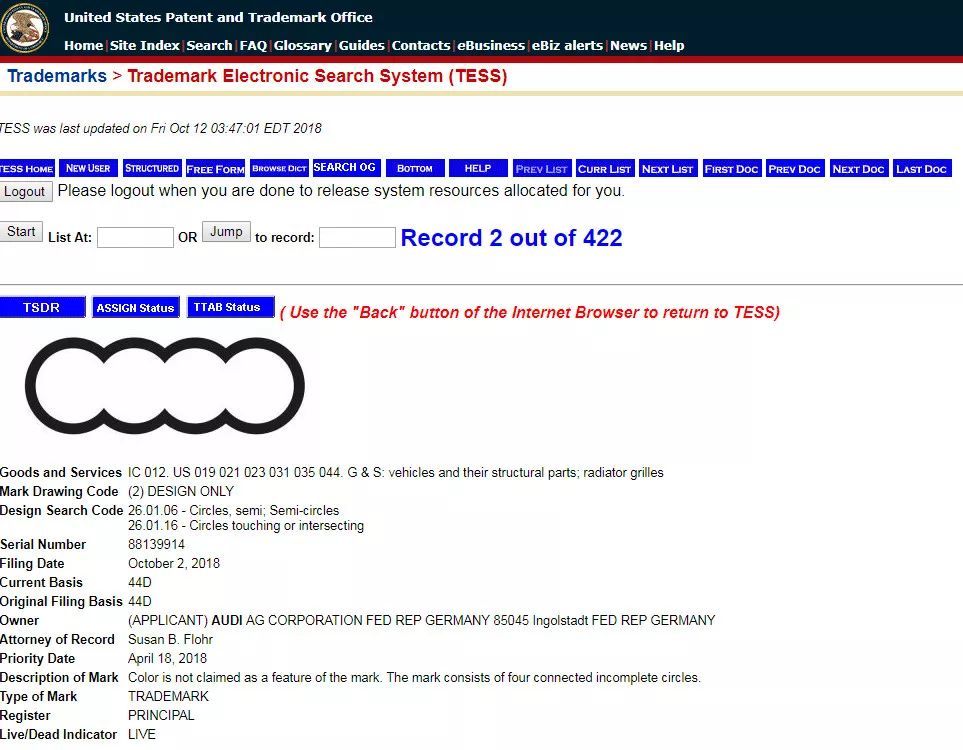Select the New User toolbar button
This screenshot has width=963, height=750.
click(x=88, y=168)
